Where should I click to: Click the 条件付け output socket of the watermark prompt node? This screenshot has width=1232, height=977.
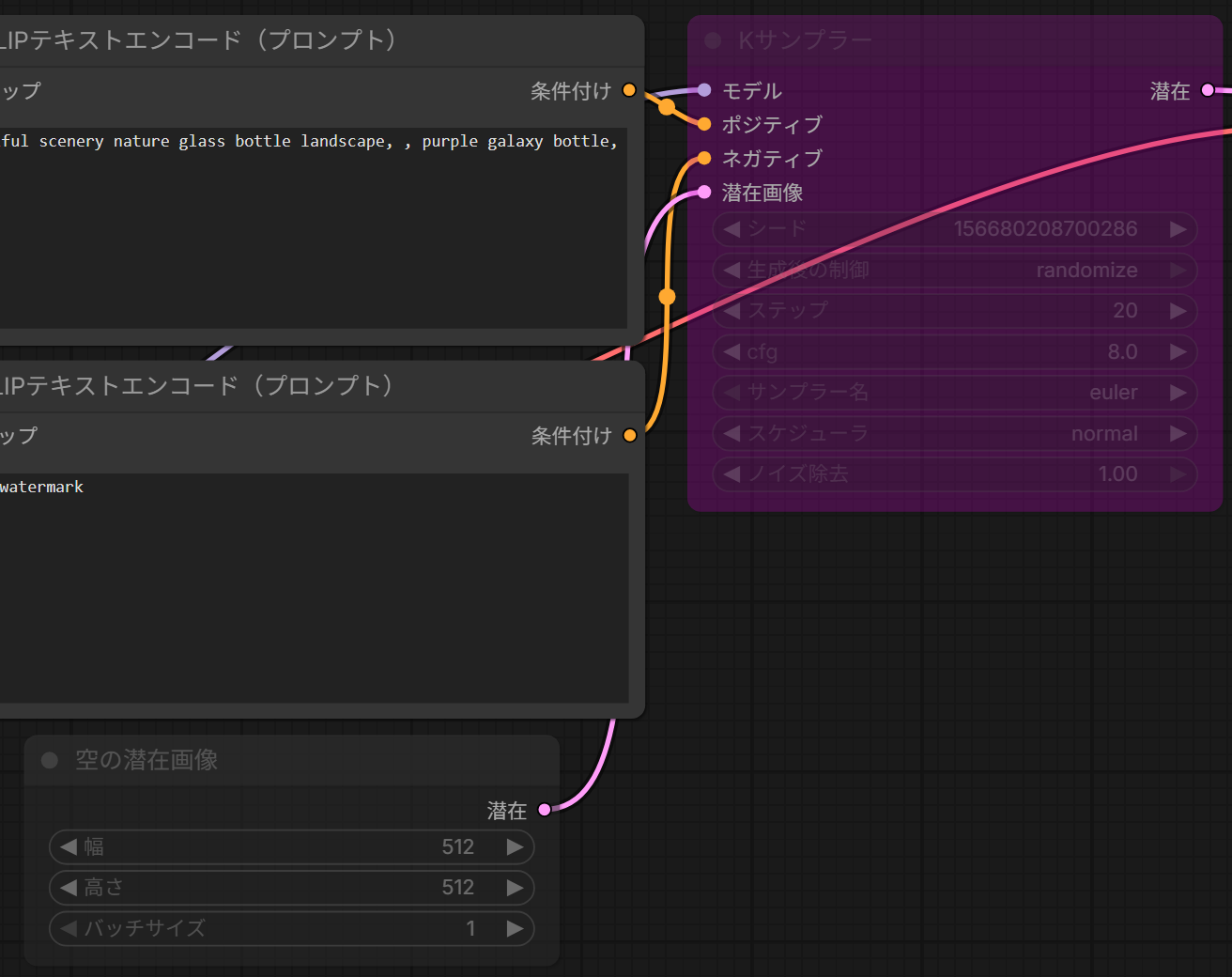[x=629, y=435]
